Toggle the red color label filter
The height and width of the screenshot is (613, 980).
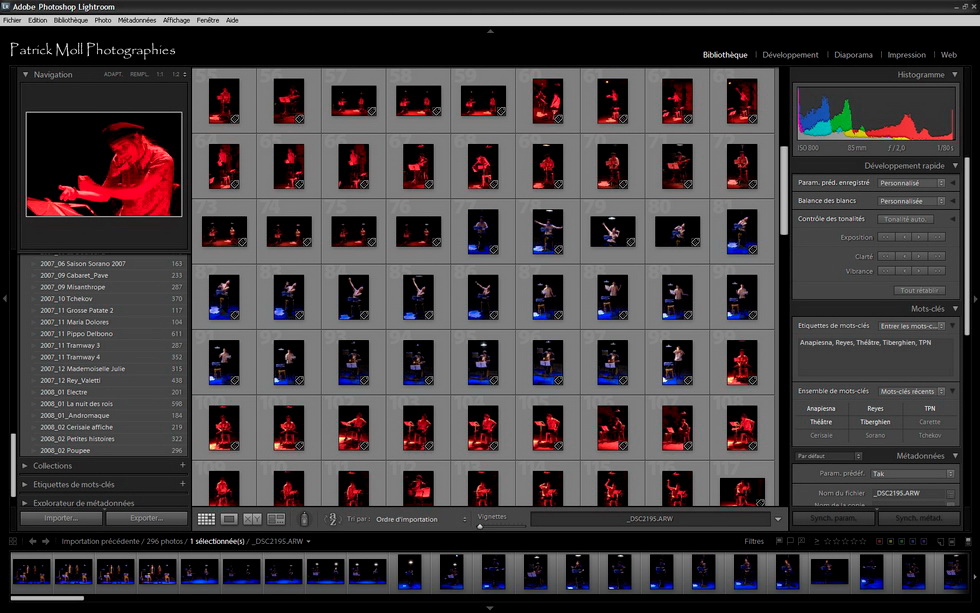click(x=879, y=541)
